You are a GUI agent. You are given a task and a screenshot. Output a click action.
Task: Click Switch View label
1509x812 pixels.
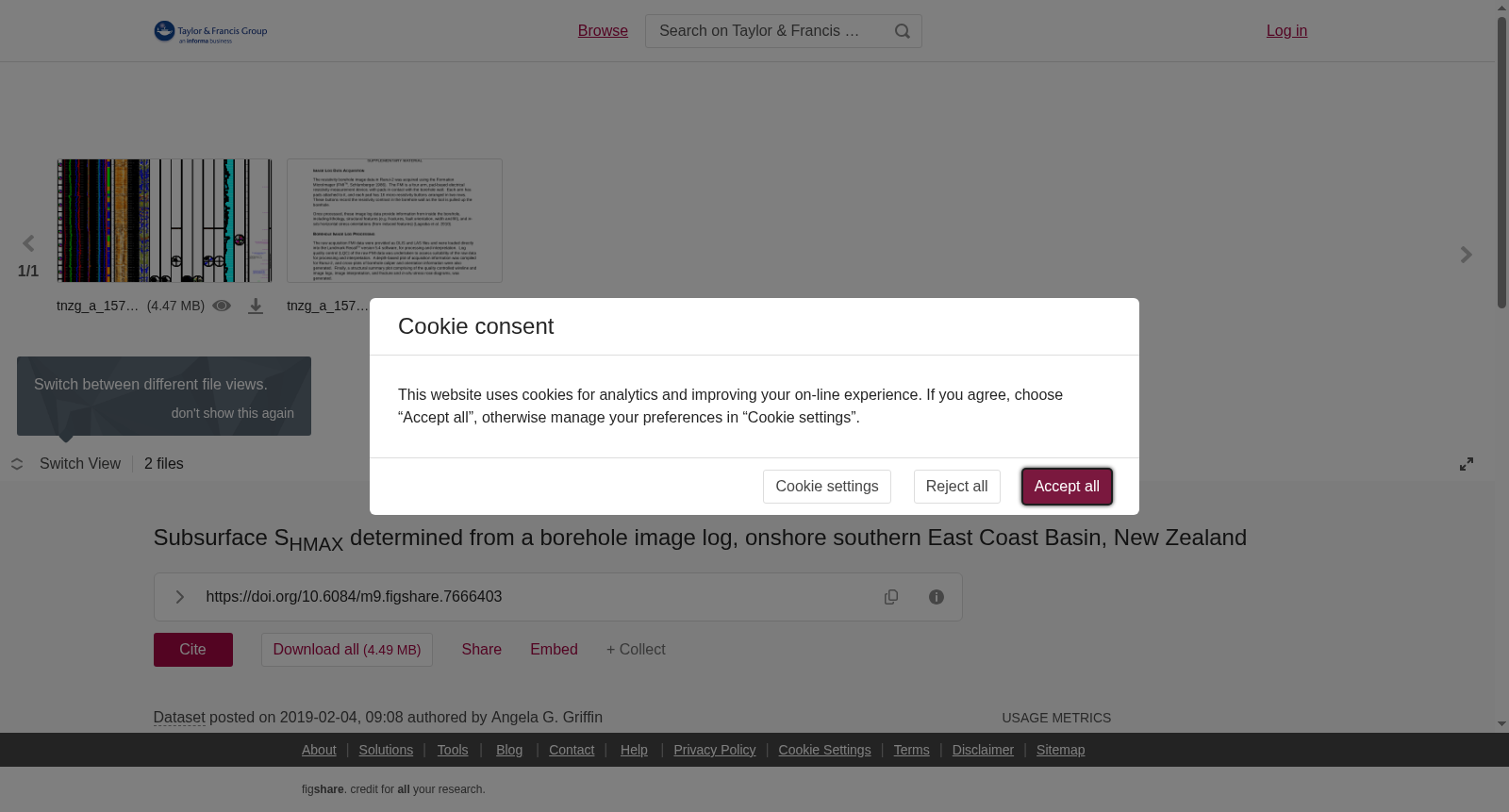[x=80, y=464]
